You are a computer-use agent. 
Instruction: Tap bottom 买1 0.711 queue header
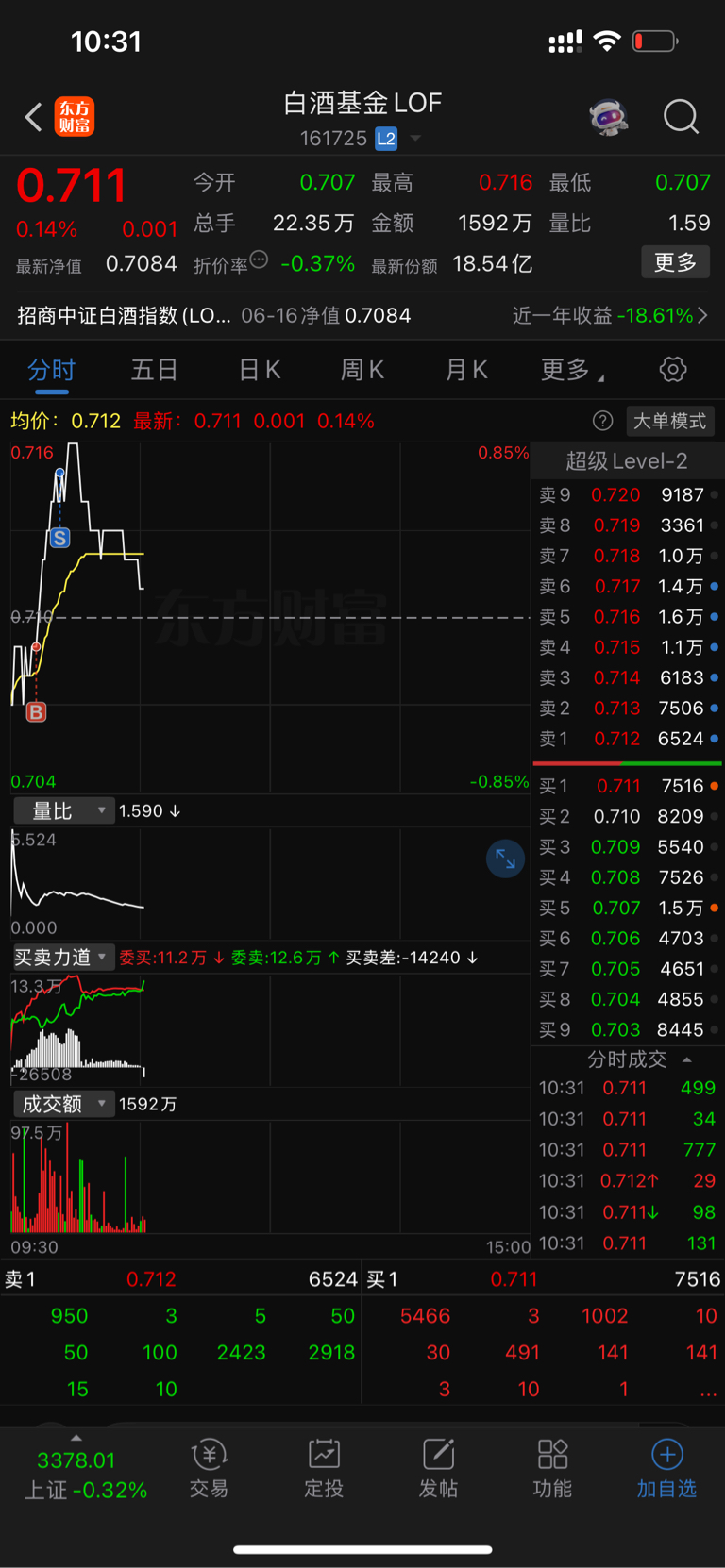pyautogui.click(x=544, y=1279)
